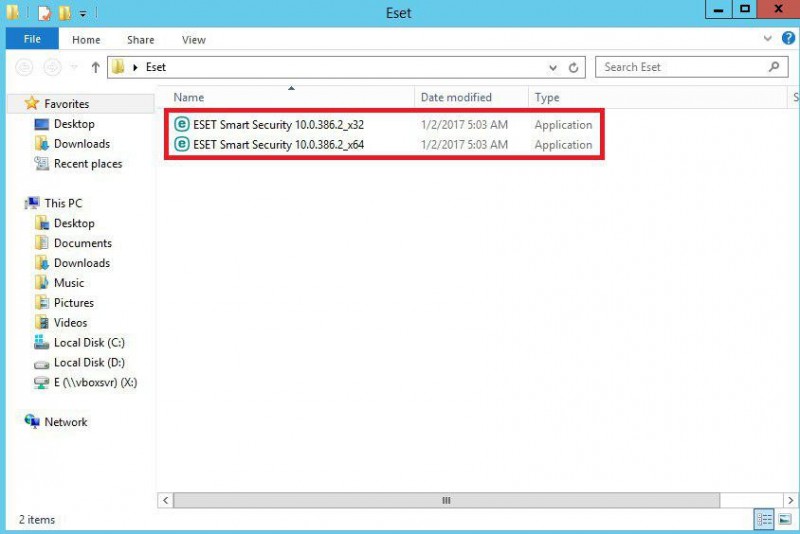Expand breadcrumb arrow before Eset

(x=135, y=67)
